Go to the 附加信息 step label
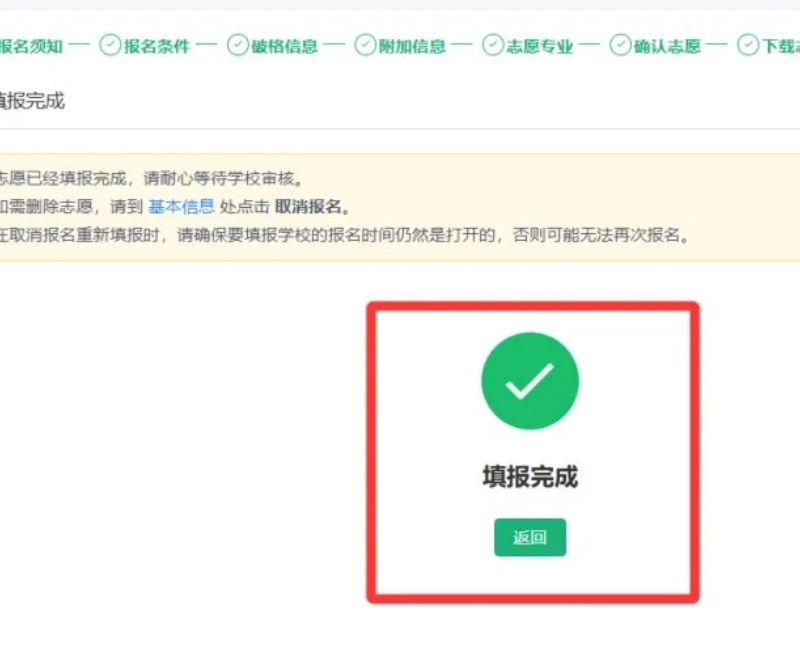 coord(412,46)
